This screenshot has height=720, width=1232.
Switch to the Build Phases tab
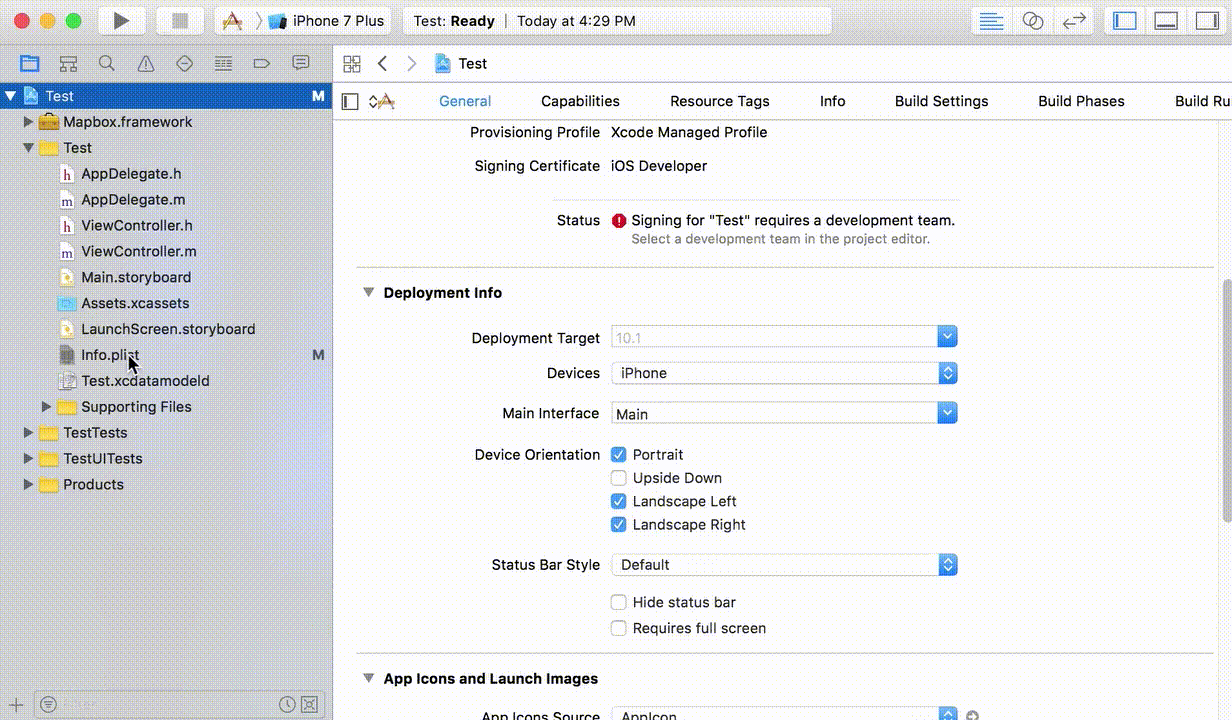[1081, 101]
